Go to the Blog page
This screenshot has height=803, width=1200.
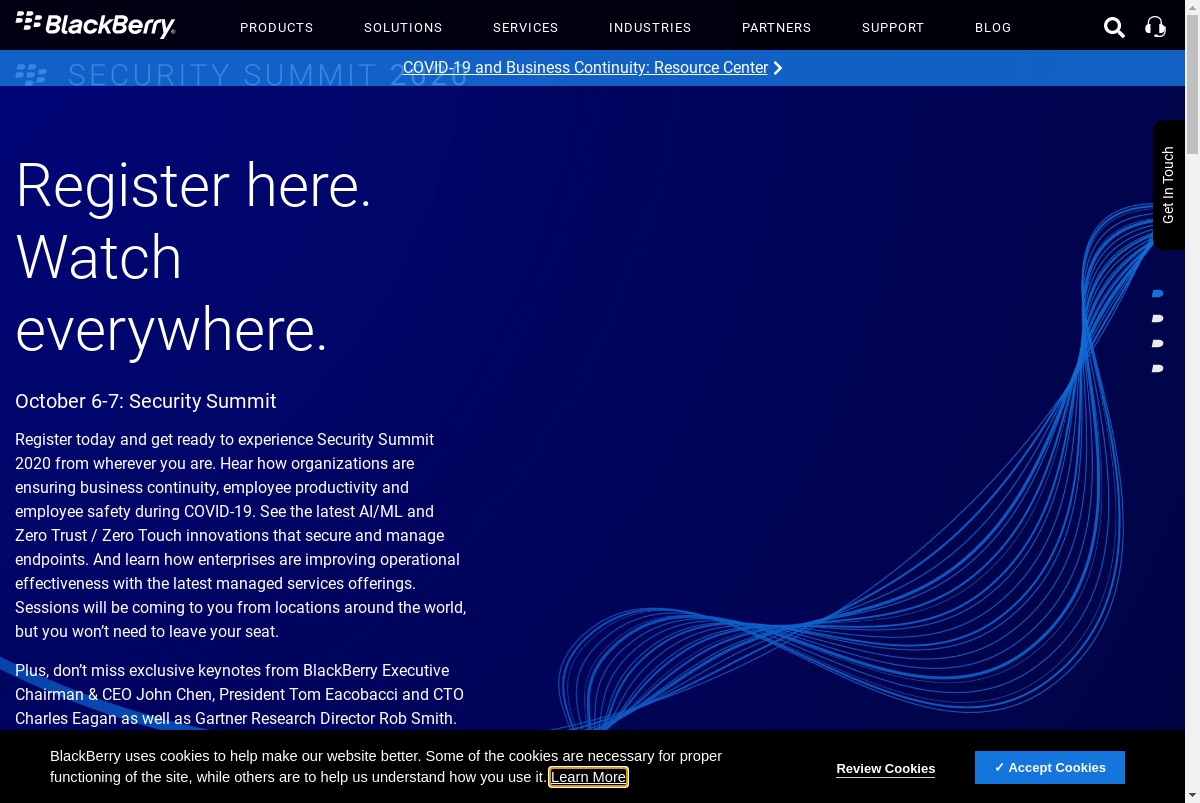tap(993, 27)
